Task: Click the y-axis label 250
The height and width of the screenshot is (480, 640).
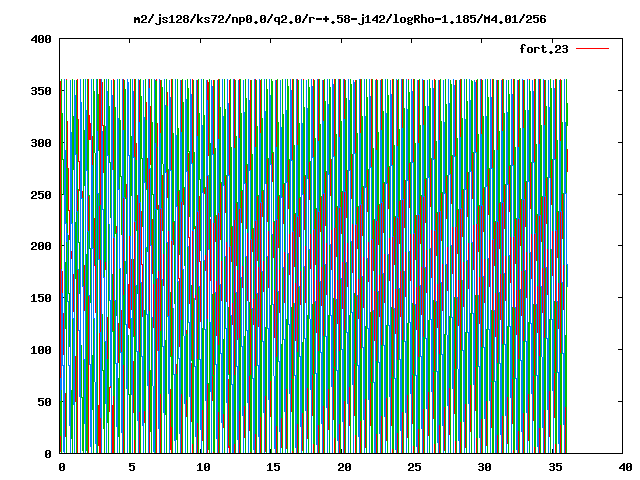Action: pyautogui.click(x=41, y=195)
